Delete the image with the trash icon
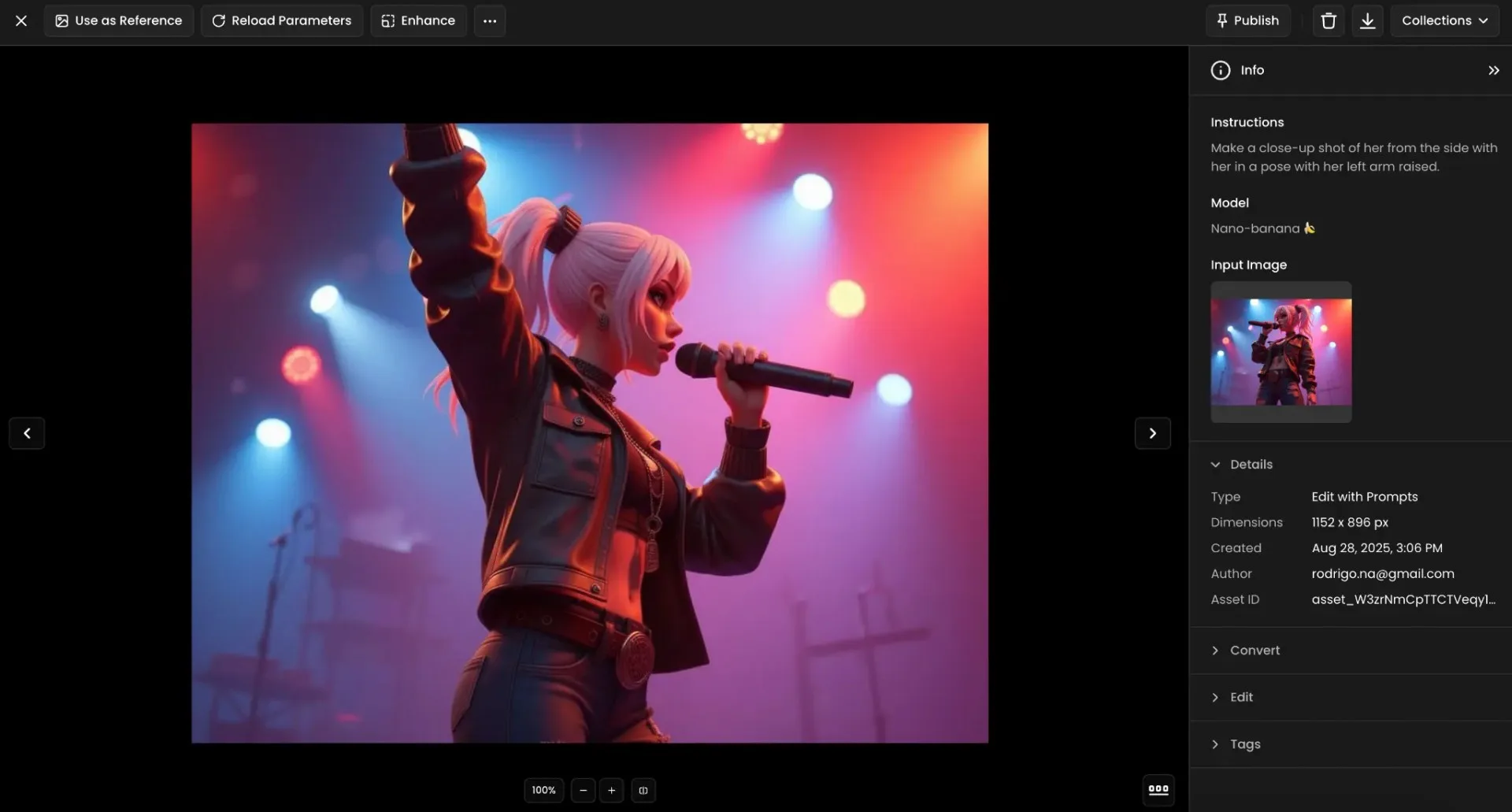This screenshot has width=1512, height=812. tap(1328, 20)
